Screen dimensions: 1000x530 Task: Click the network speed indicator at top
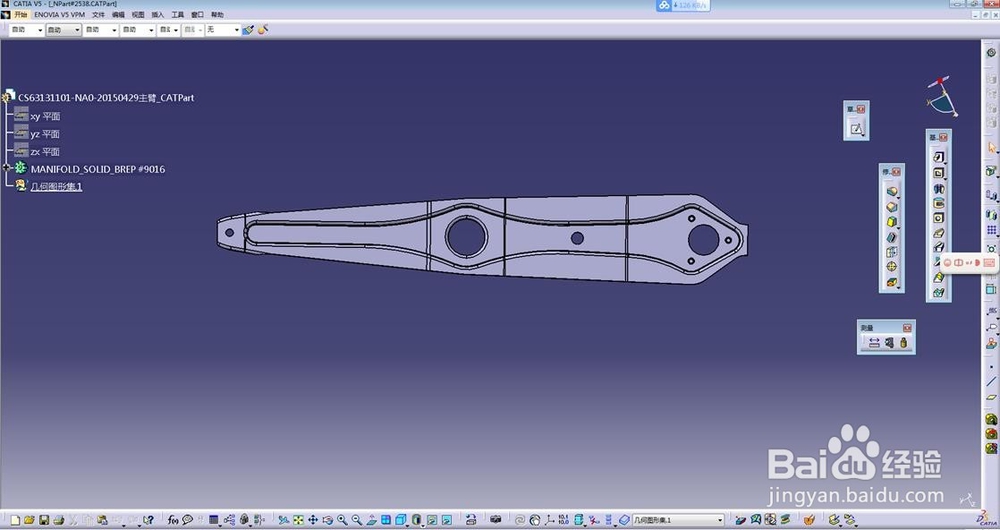pyautogui.click(x=683, y=5)
